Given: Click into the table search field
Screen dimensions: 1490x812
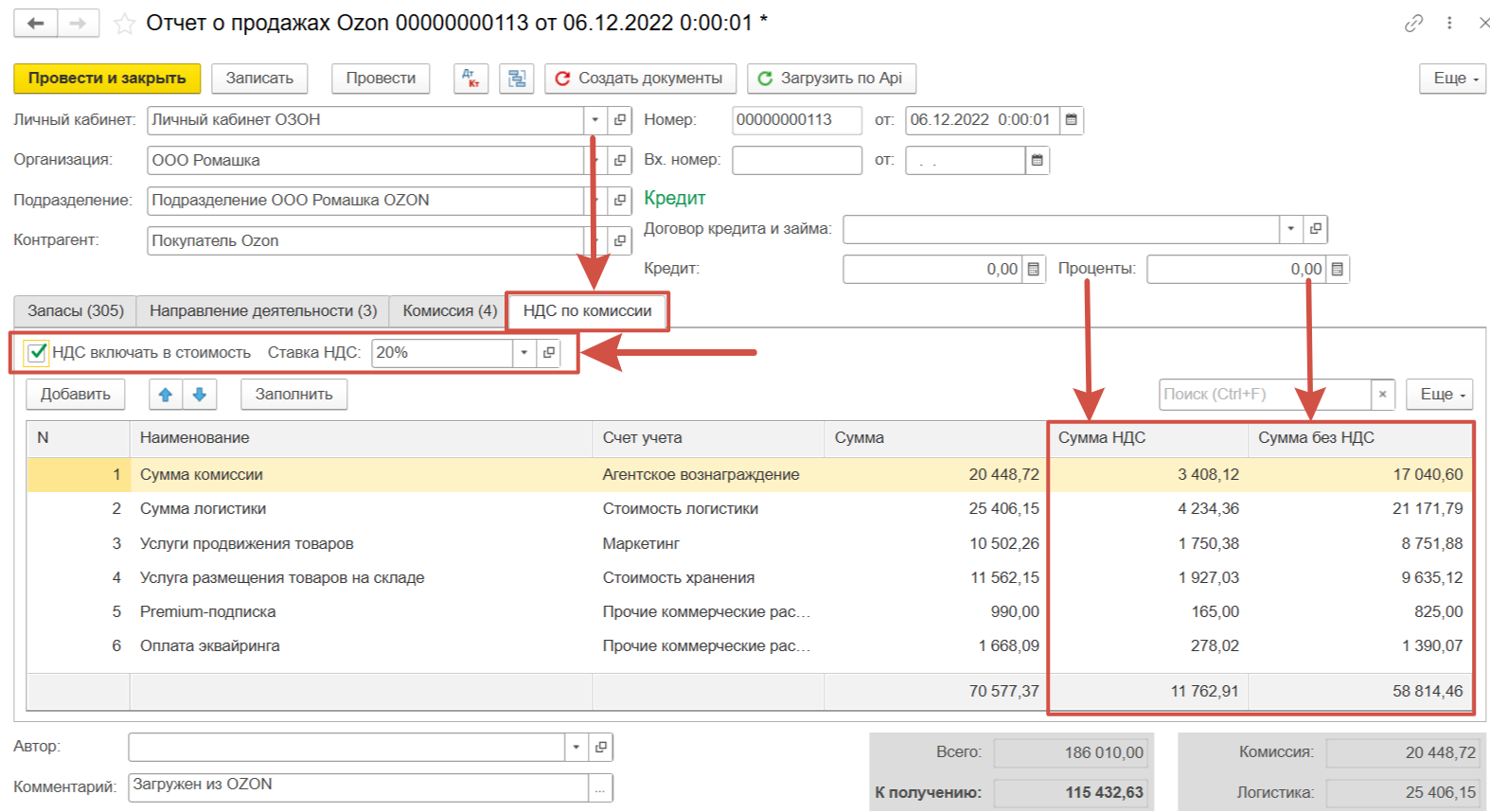Looking at the screenshot, I should [1264, 395].
